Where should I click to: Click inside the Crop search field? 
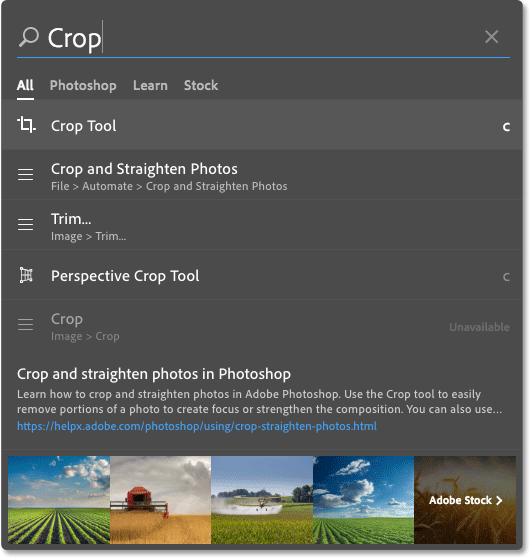[x=264, y=38]
